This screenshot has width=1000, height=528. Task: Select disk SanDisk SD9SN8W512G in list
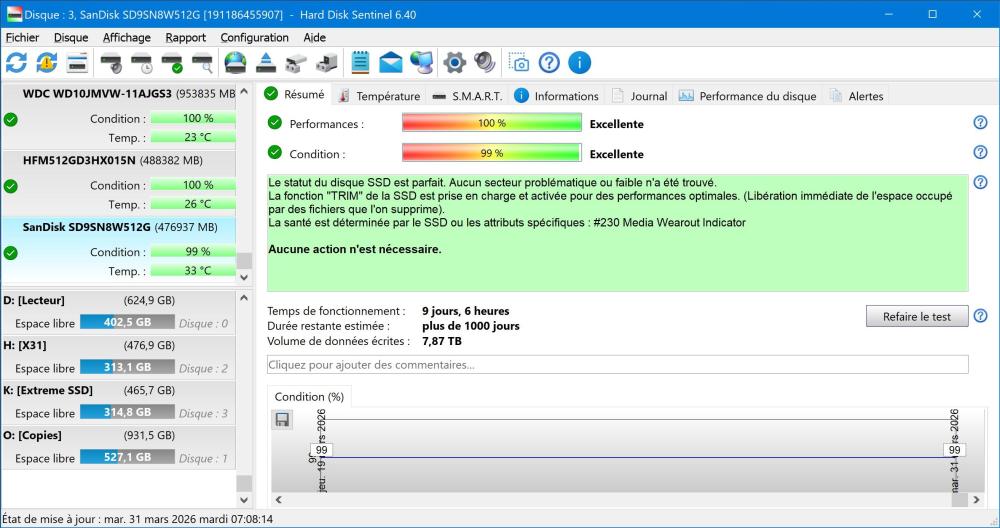coord(119,249)
